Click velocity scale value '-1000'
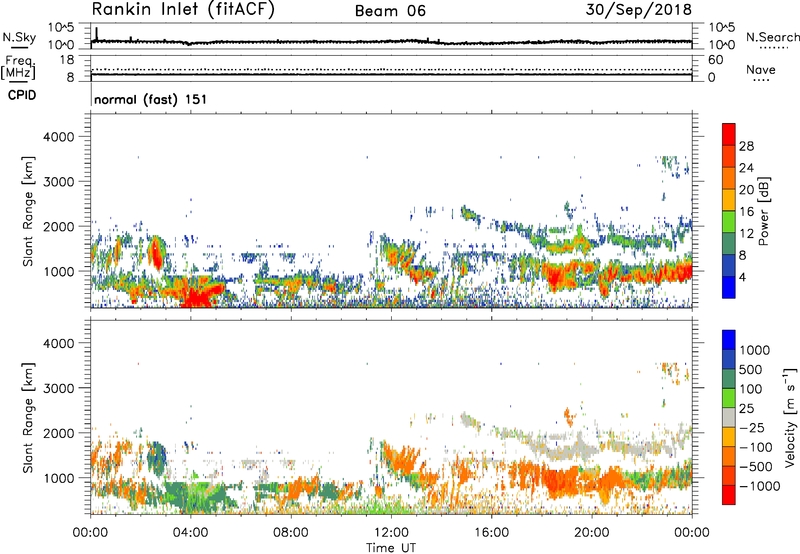This screenshot has width=800, height=554. coord(759,486)
